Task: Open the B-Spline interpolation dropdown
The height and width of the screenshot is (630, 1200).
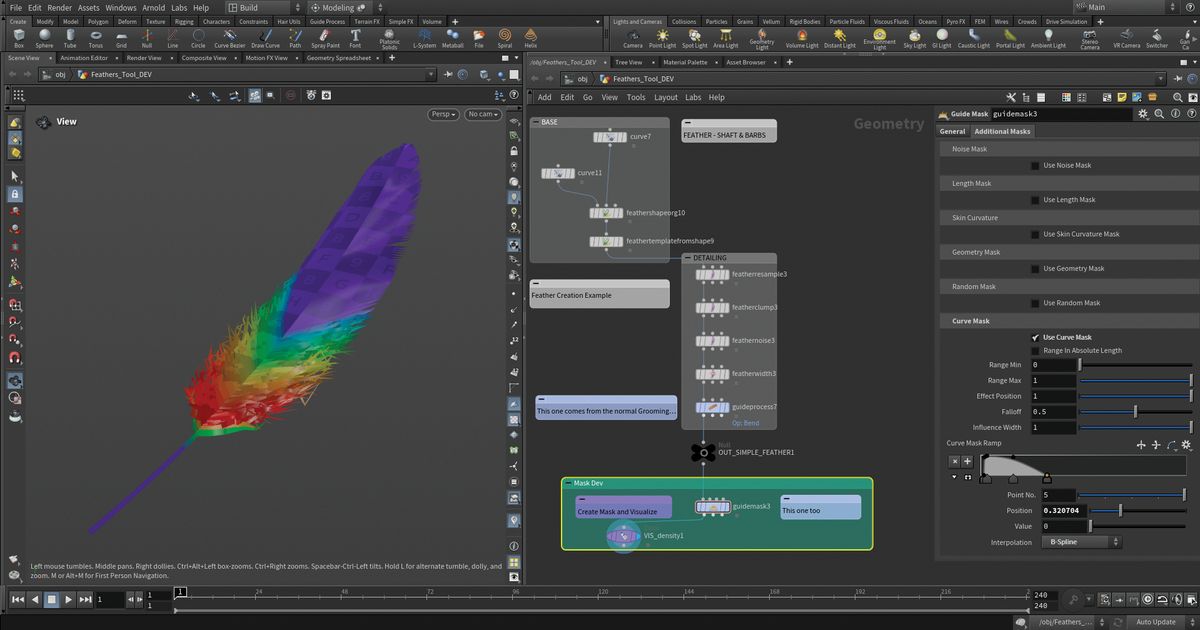Action: pos(1078,541)
